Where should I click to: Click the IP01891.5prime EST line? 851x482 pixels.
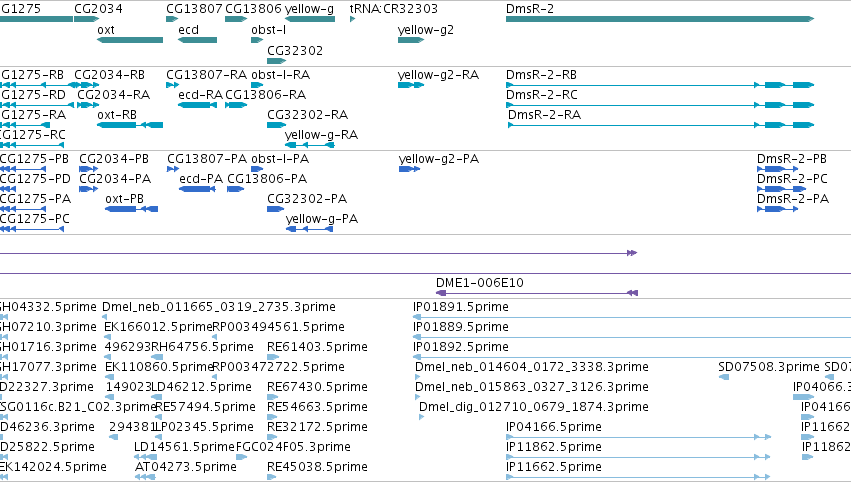tap(632, 317)
